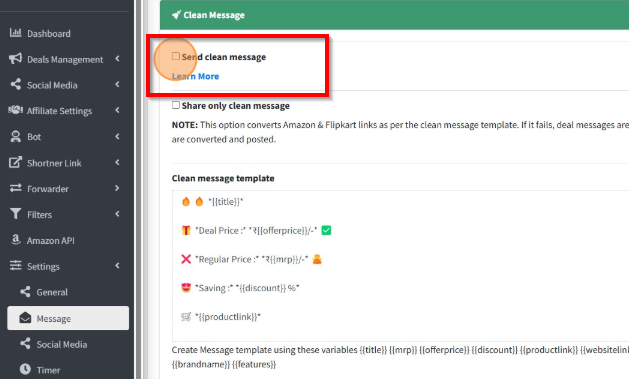Click the Amazon API logo icon
This screenshot has width=629, height=379.
(x=15, y=239)
